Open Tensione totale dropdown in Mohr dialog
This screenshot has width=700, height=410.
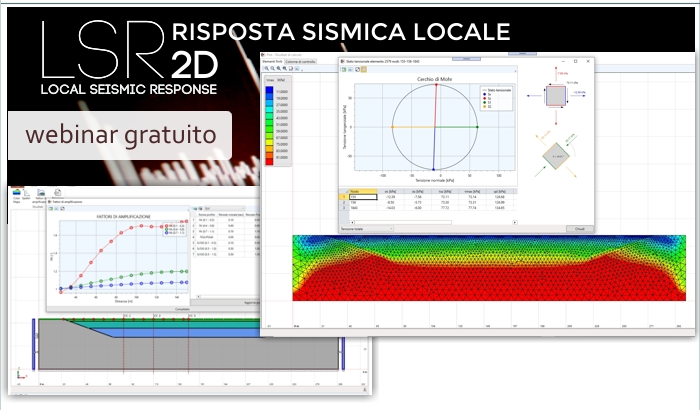click(x=367, y=229)
